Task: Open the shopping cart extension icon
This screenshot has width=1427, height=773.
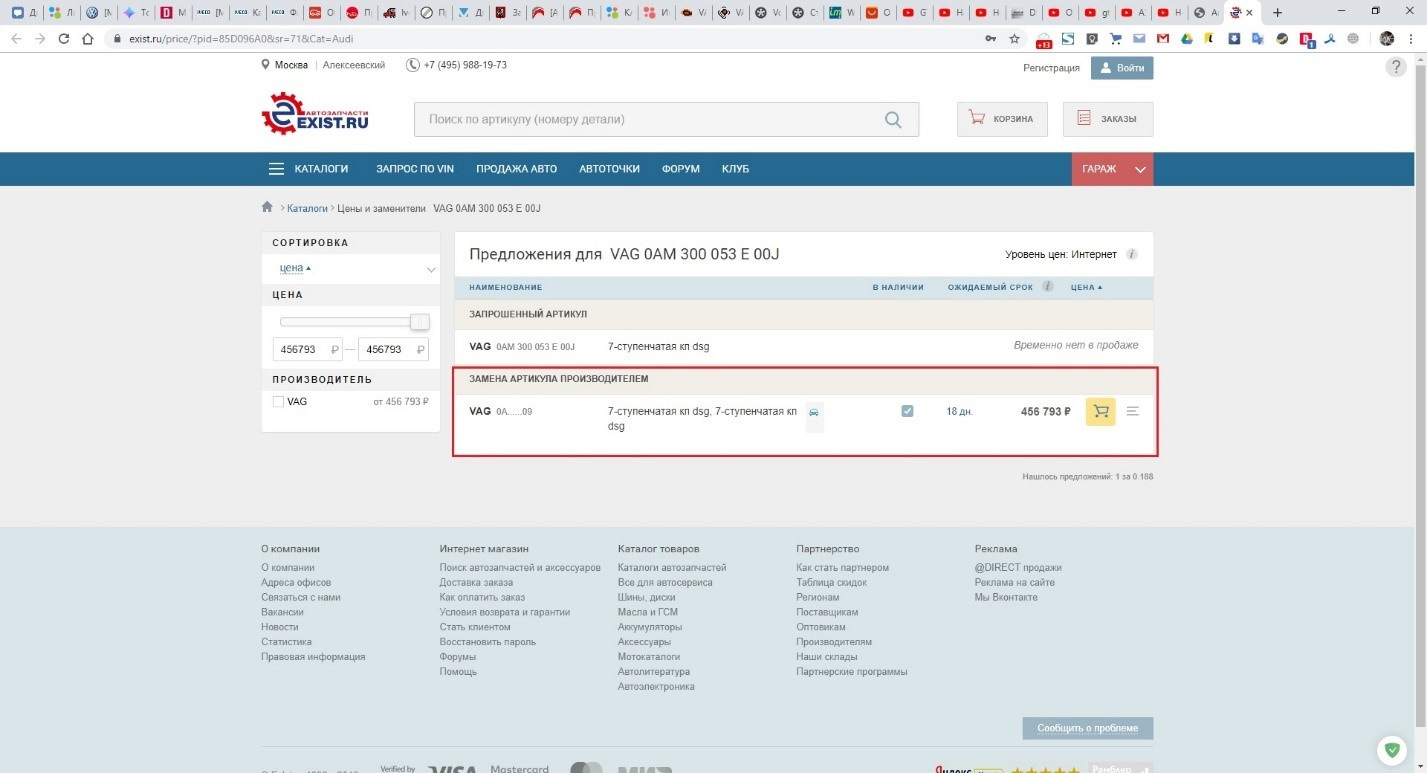Action: coord(1115,39)
